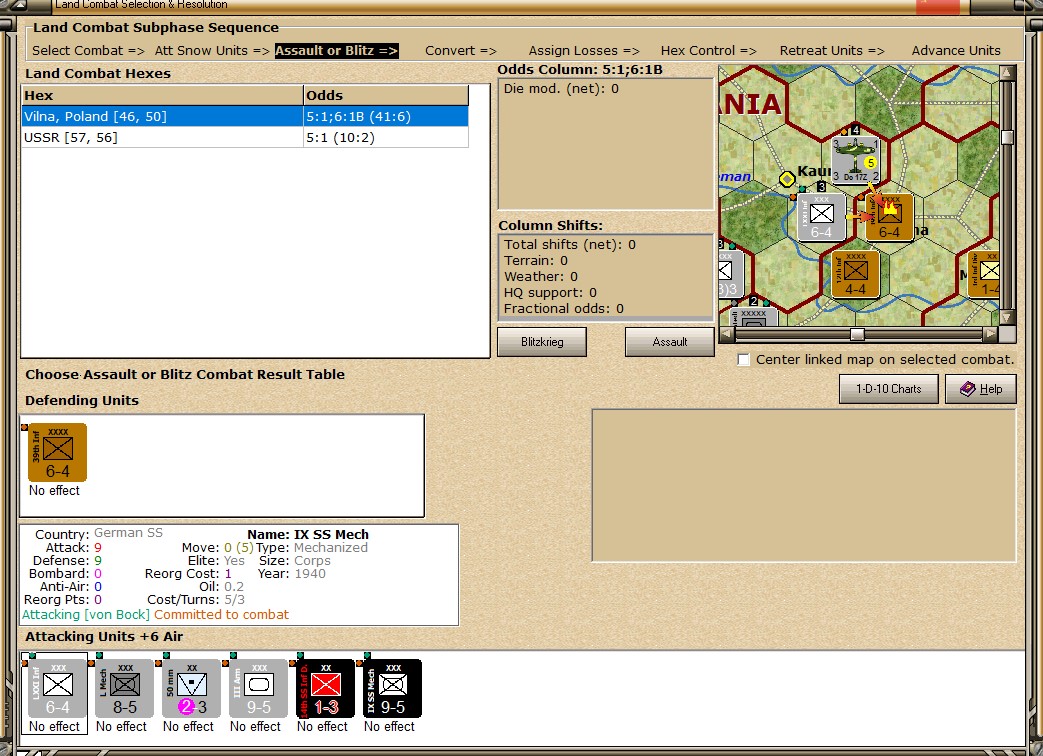Click the Hex Control phase step
Viewport: 1043px width, 756px height.
coord(708,51)
